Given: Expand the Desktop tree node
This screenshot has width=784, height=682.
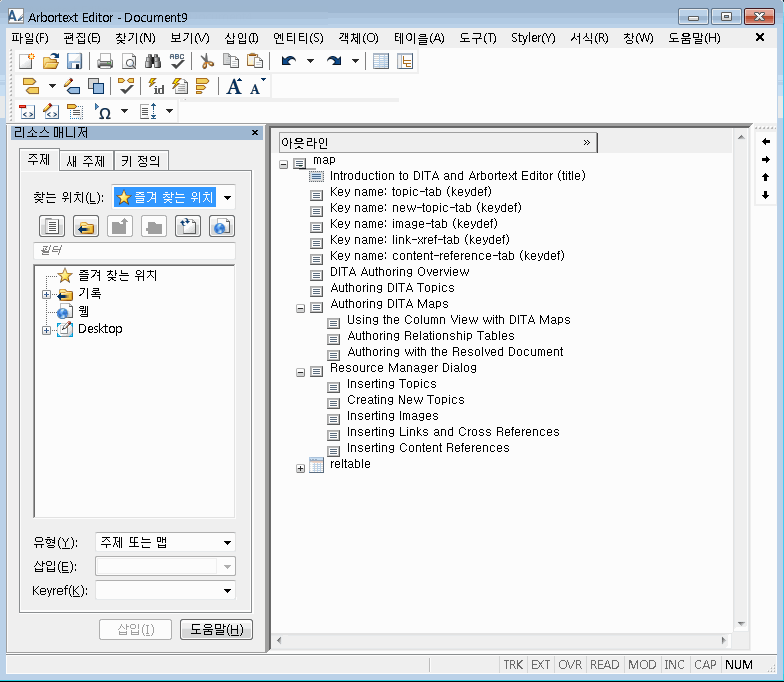Looking at the screenshot, I should point(46,330).
